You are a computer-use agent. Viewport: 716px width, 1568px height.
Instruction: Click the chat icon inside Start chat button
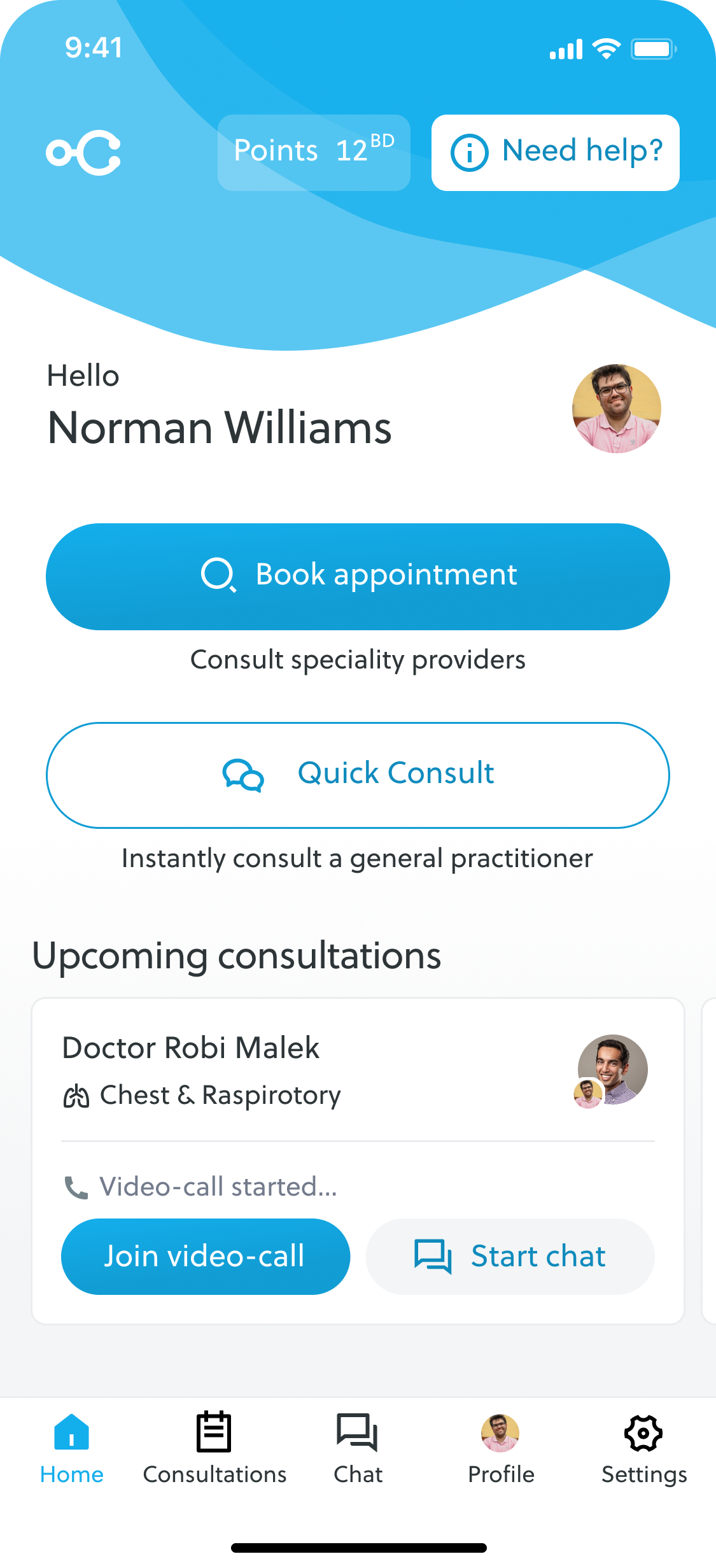pyautogui.click(x=432, y=1255)
